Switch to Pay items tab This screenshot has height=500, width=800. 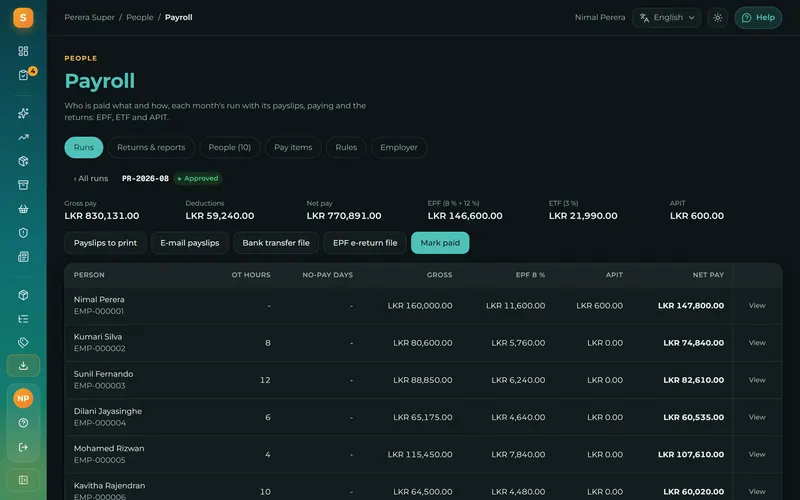293,147
